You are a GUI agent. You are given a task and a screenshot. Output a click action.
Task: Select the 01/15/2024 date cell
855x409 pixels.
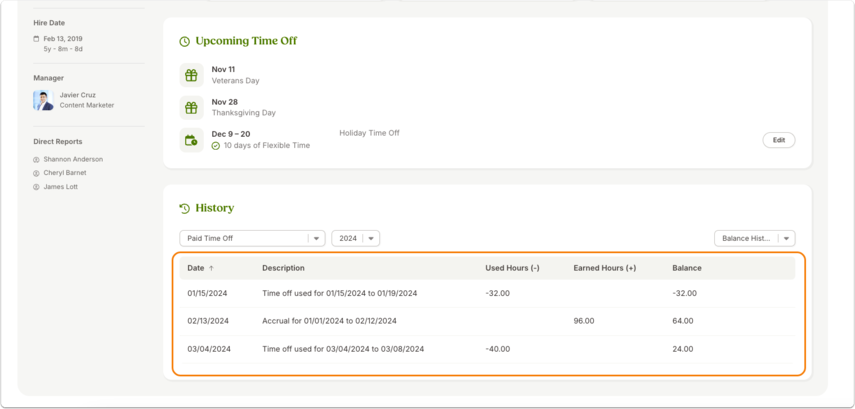coord(207,293)
